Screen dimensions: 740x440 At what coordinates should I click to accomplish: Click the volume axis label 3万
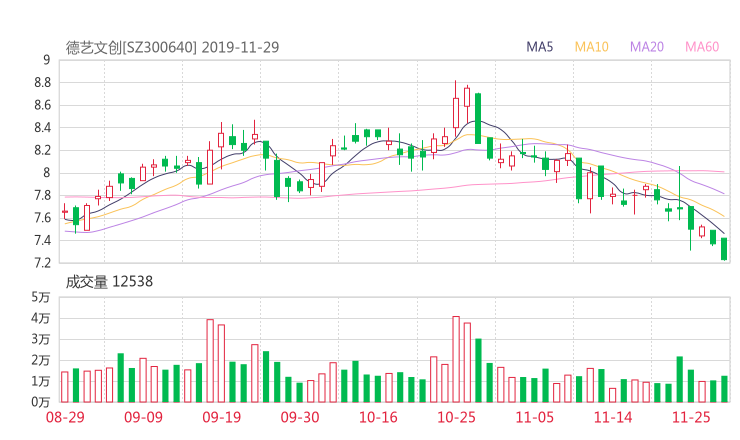pyautogui.click(x=41, y=339)
